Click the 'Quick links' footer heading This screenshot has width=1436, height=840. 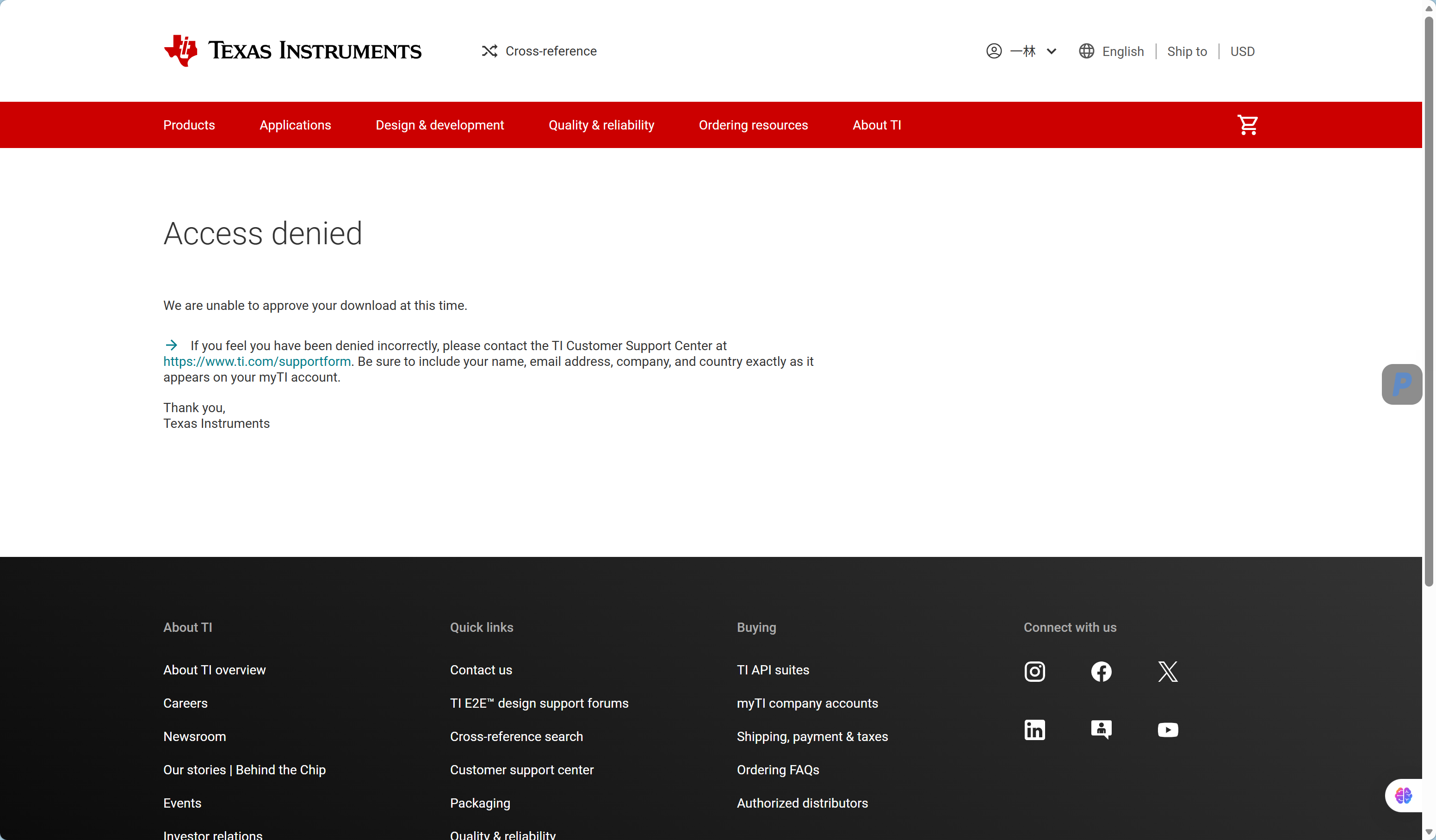(x=482, y=627)
